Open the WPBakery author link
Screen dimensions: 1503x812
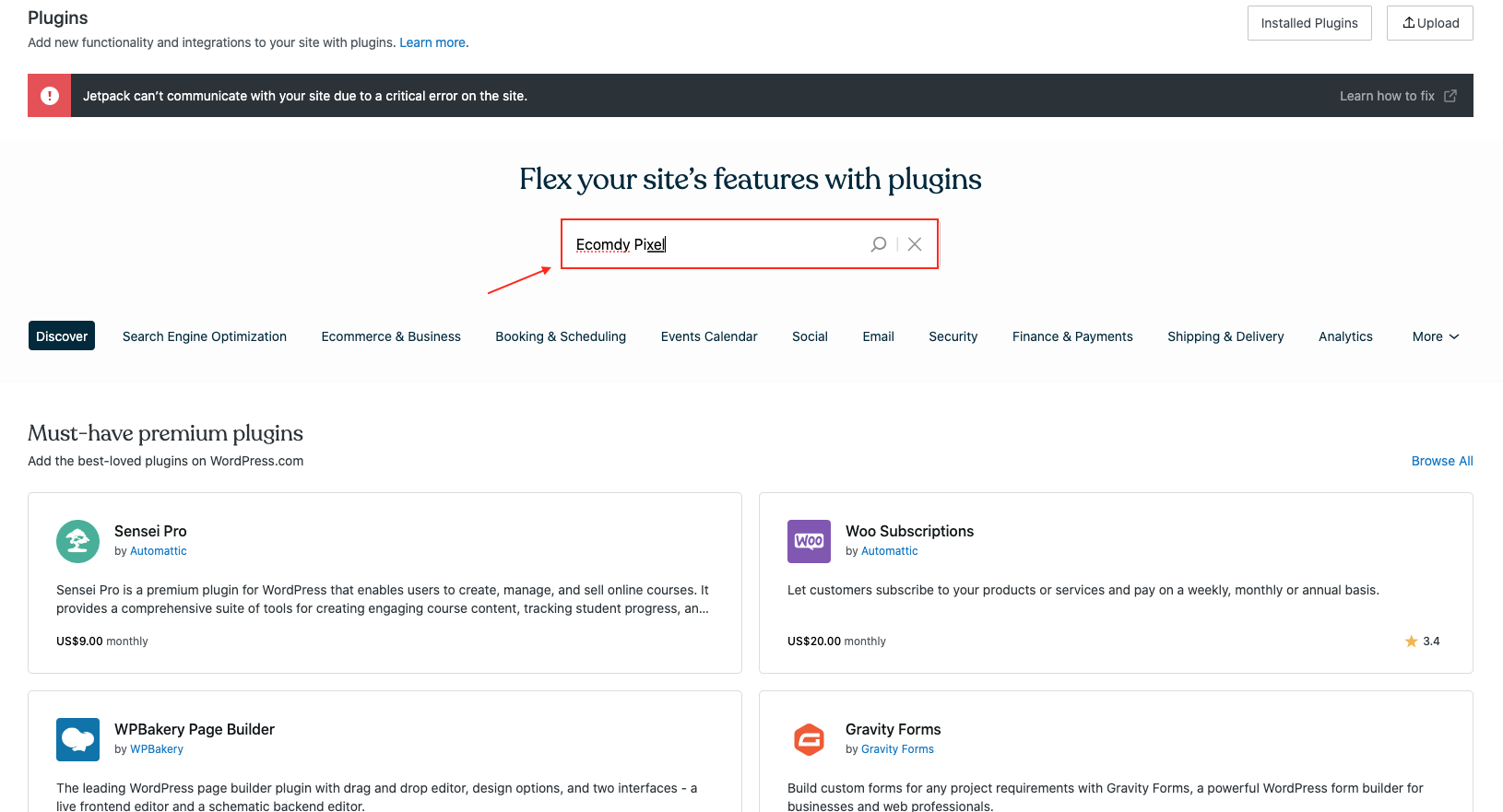point(157,749)
